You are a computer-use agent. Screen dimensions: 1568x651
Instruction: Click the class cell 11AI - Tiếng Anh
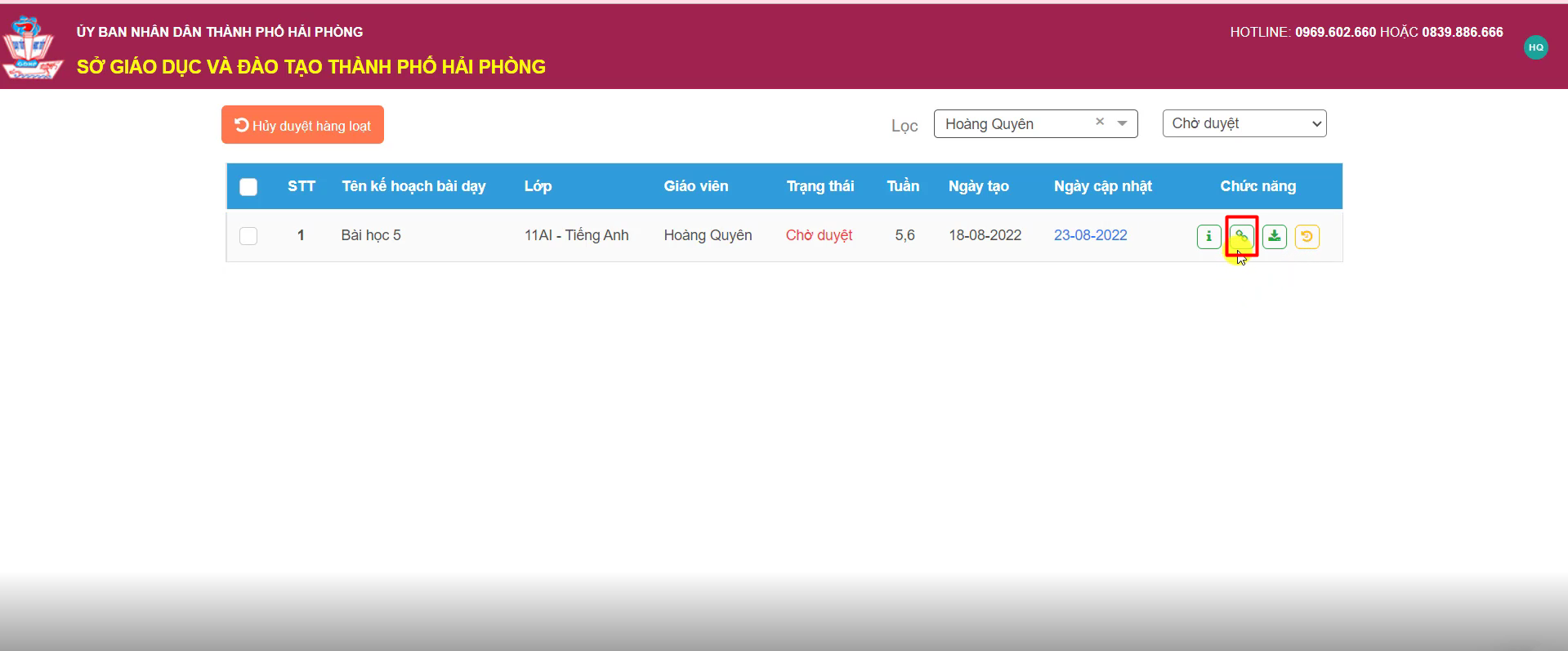pyautogui.click(x=576, y=235)
